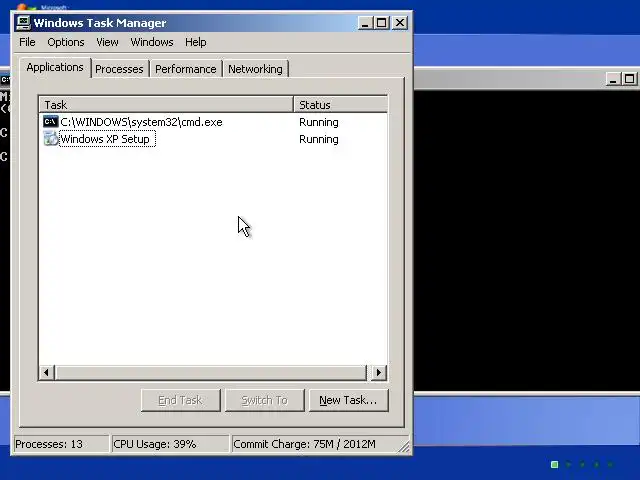Minimize the command prompt window behind
The image size is (640, 480).
[x=613, y=79]
